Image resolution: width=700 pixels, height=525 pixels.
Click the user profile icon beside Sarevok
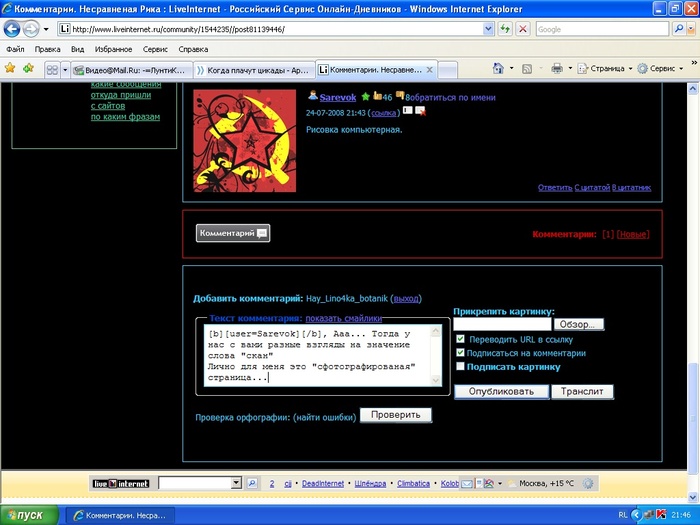click(313, 96)
